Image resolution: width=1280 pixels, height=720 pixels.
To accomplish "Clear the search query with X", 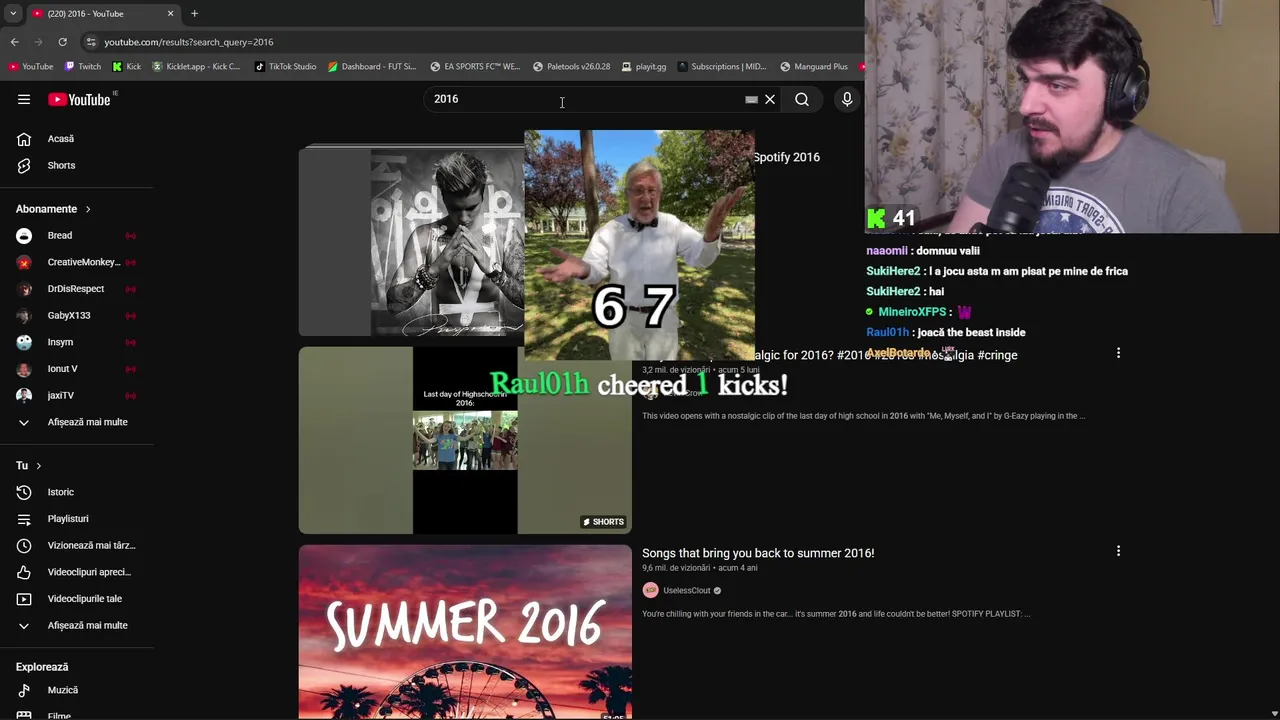I will 770,99.
